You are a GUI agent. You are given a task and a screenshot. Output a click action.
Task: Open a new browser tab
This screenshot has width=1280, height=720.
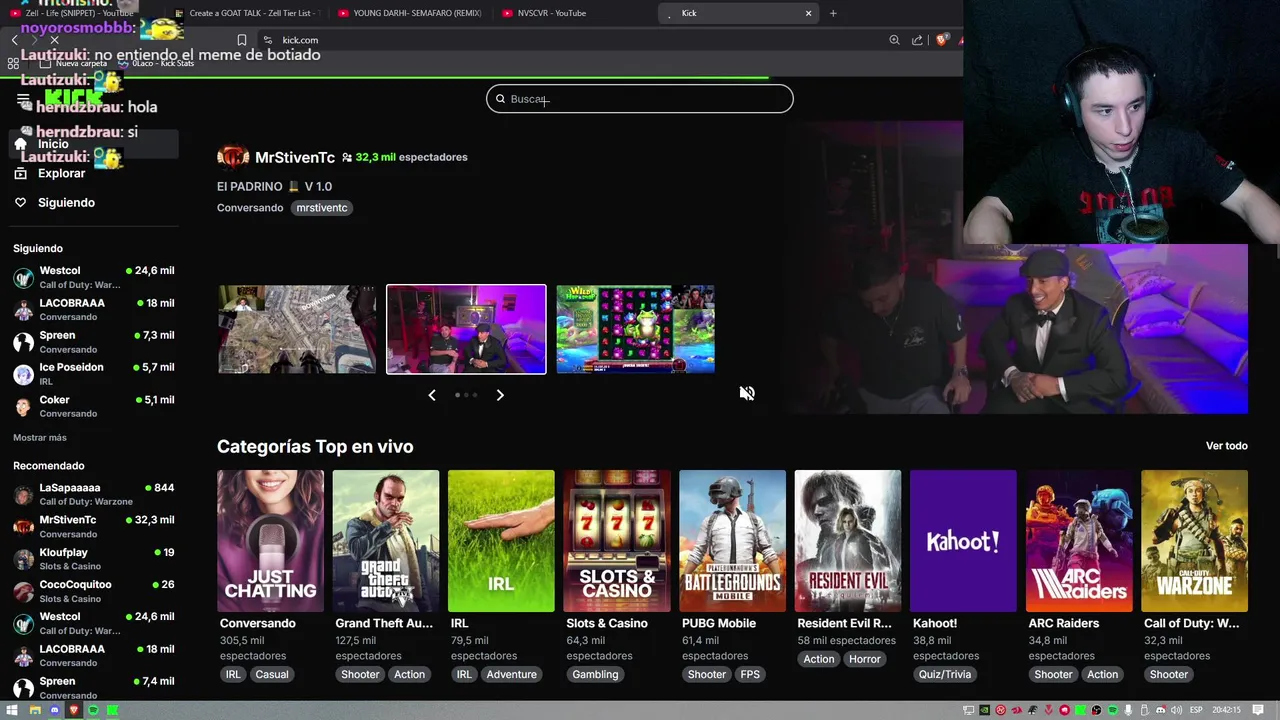coord(833,13)
